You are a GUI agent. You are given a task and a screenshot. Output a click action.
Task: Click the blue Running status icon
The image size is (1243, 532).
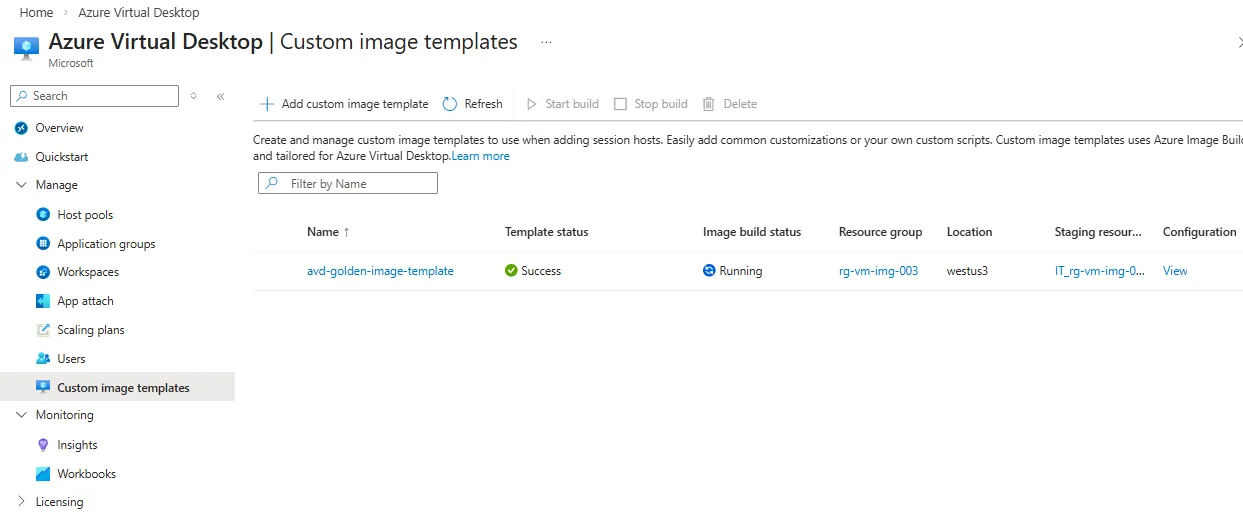[x=709, y=271]
